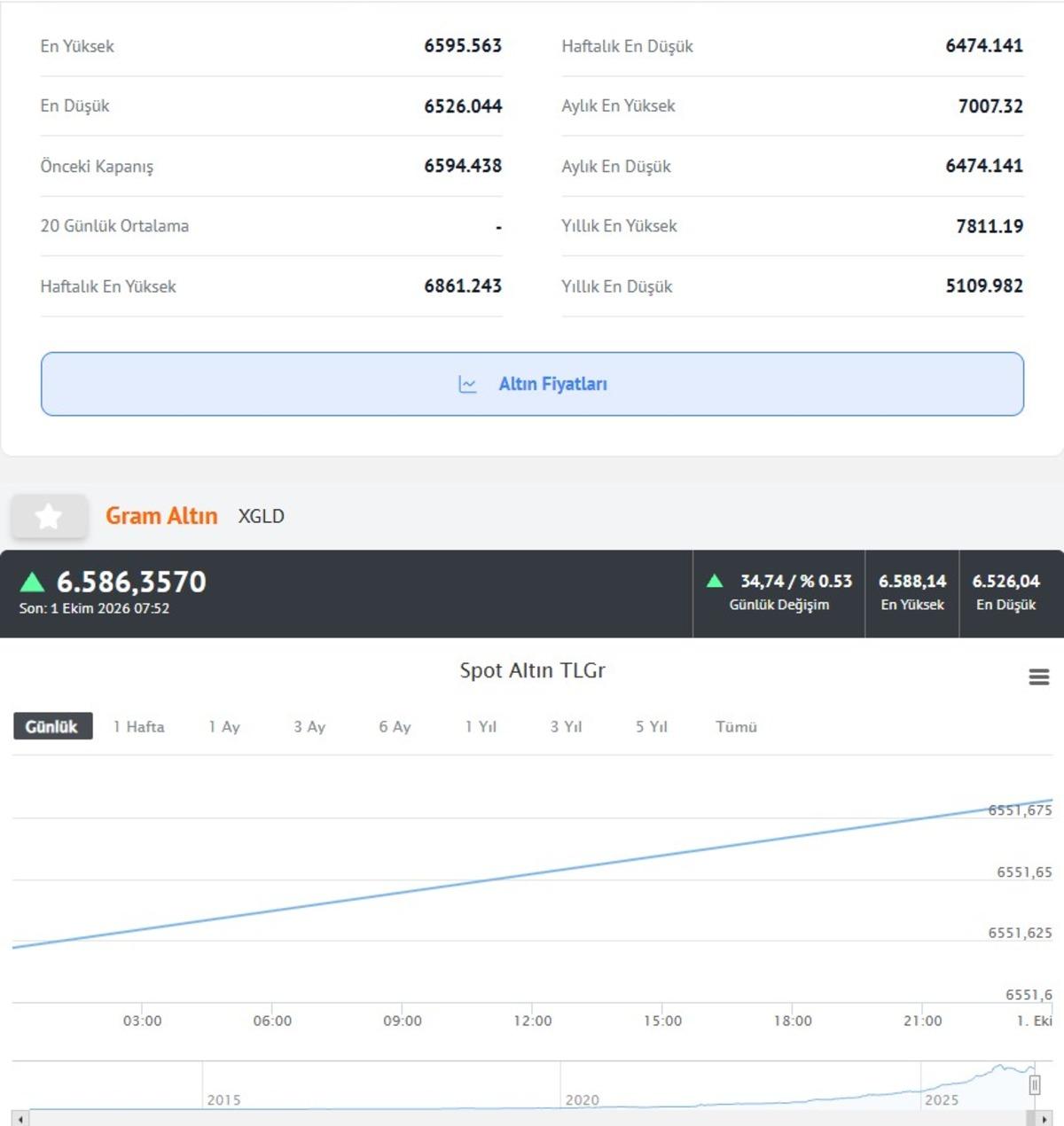Image resolution: width=1064 pixels, height=1126 pixels.
Task: Click the XGLD symbol code
Action: [262, 516]
